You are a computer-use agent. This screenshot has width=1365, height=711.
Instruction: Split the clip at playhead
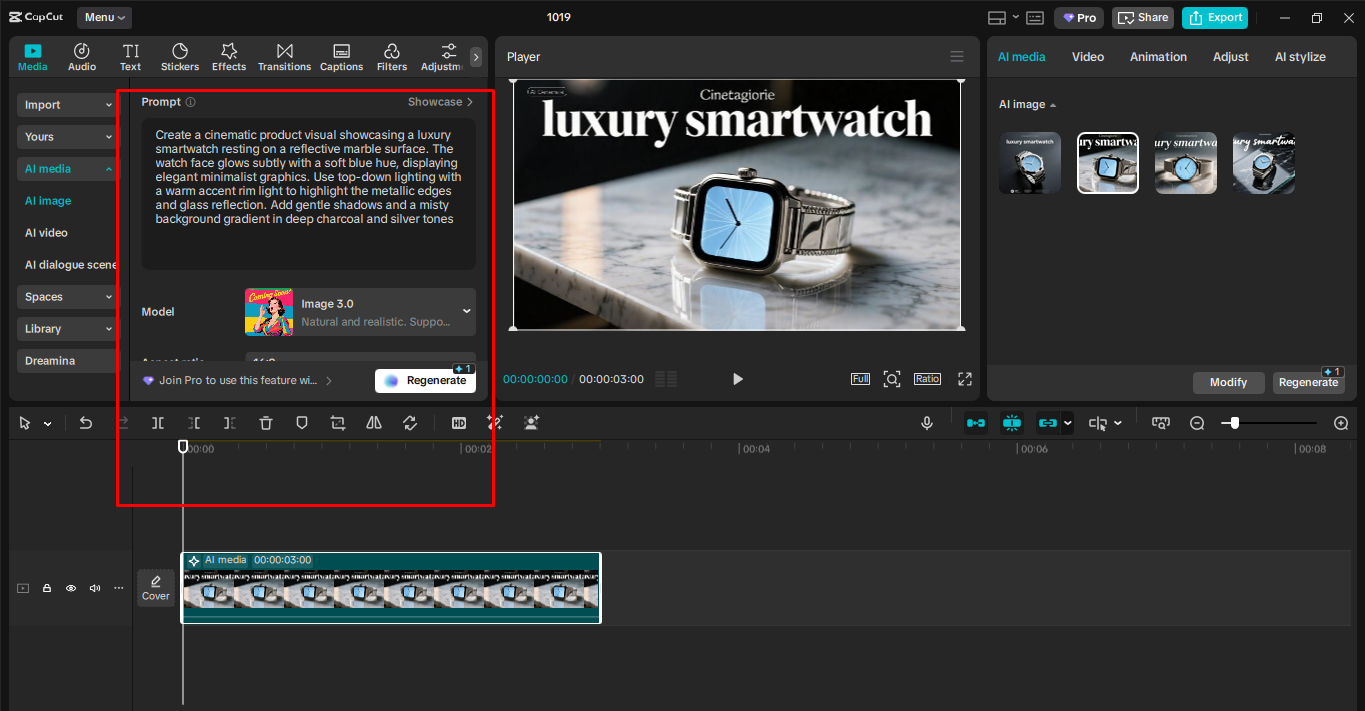158,423
